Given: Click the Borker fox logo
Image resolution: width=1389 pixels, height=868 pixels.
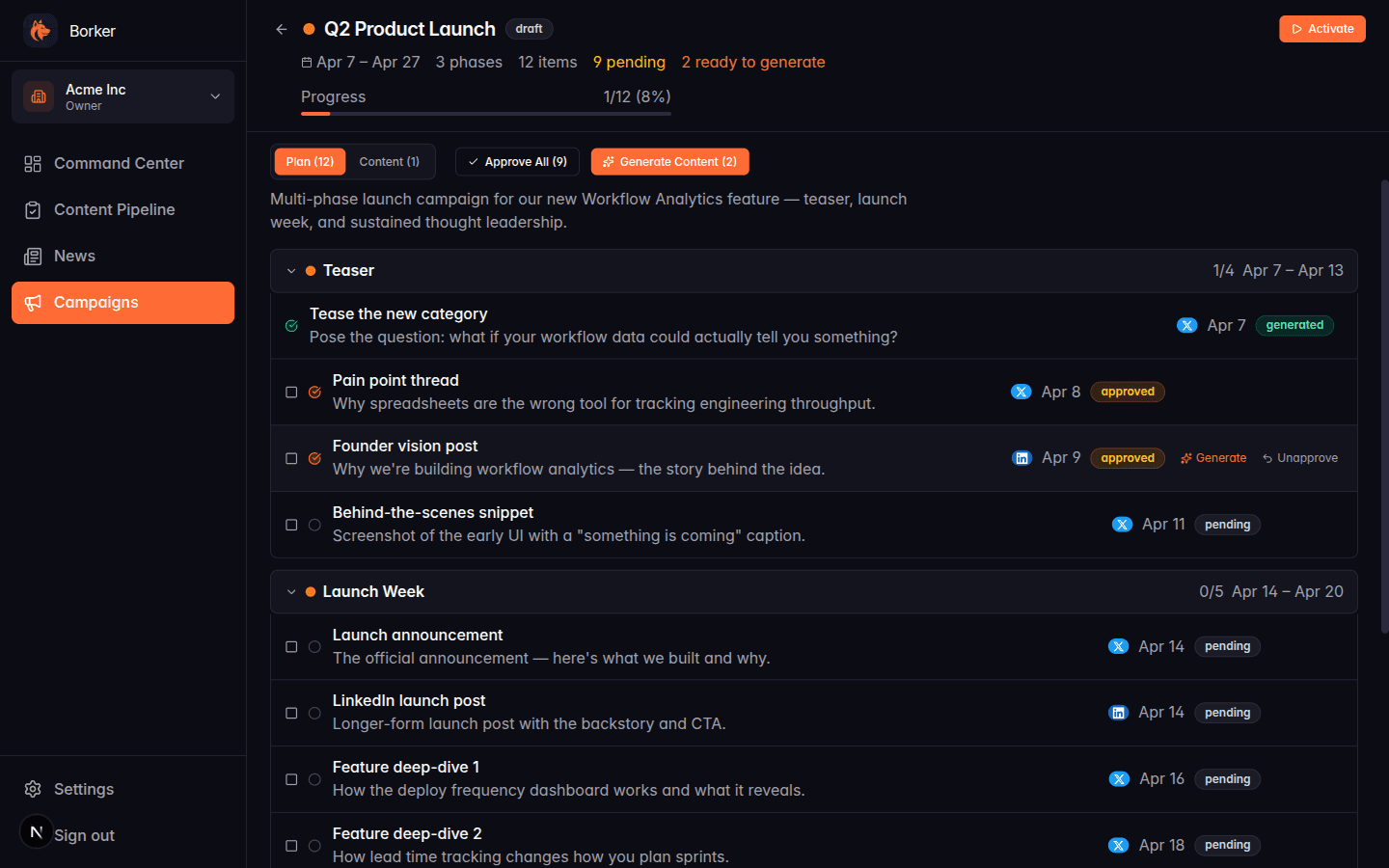Looking at the screenshot, I should coord(40,30).
